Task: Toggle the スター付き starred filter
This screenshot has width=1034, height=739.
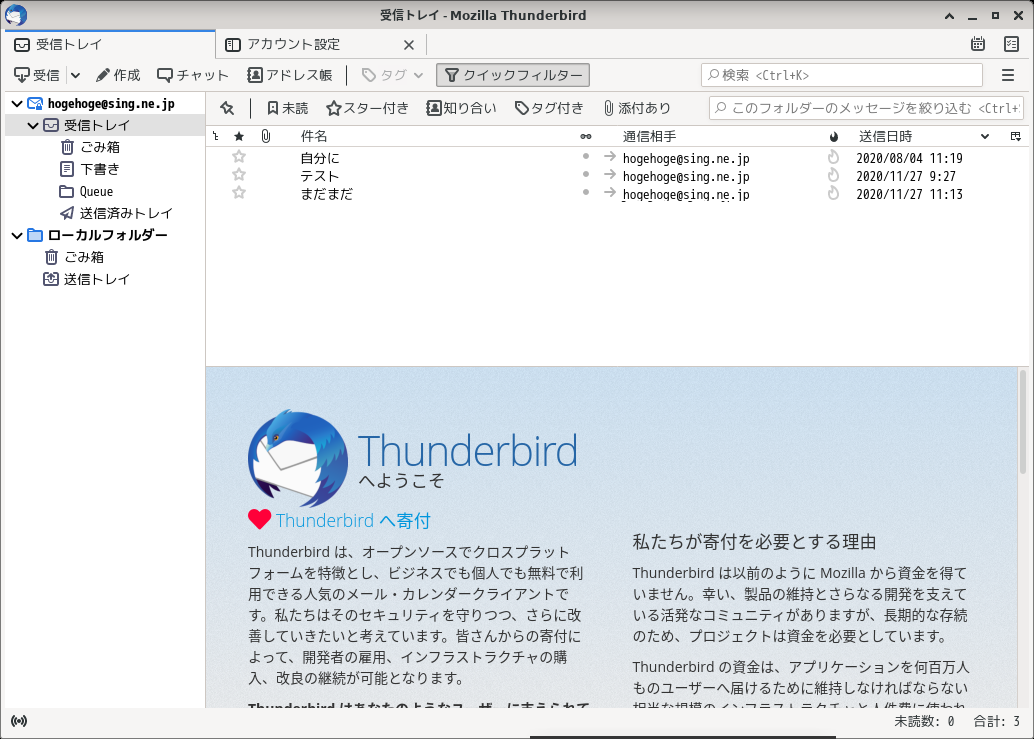Action: (367, 108)
